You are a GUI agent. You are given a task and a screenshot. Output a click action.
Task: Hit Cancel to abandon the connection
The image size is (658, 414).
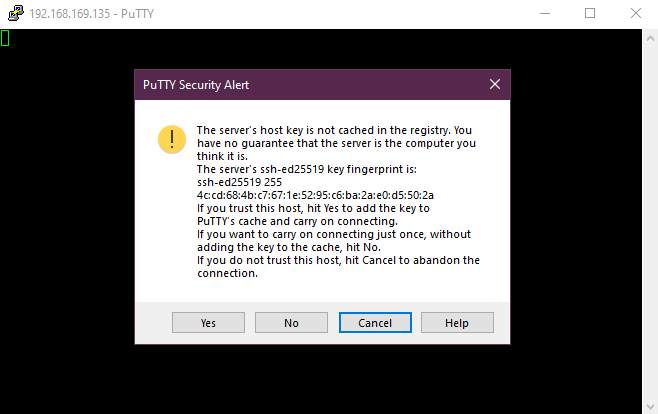(374, 323)
